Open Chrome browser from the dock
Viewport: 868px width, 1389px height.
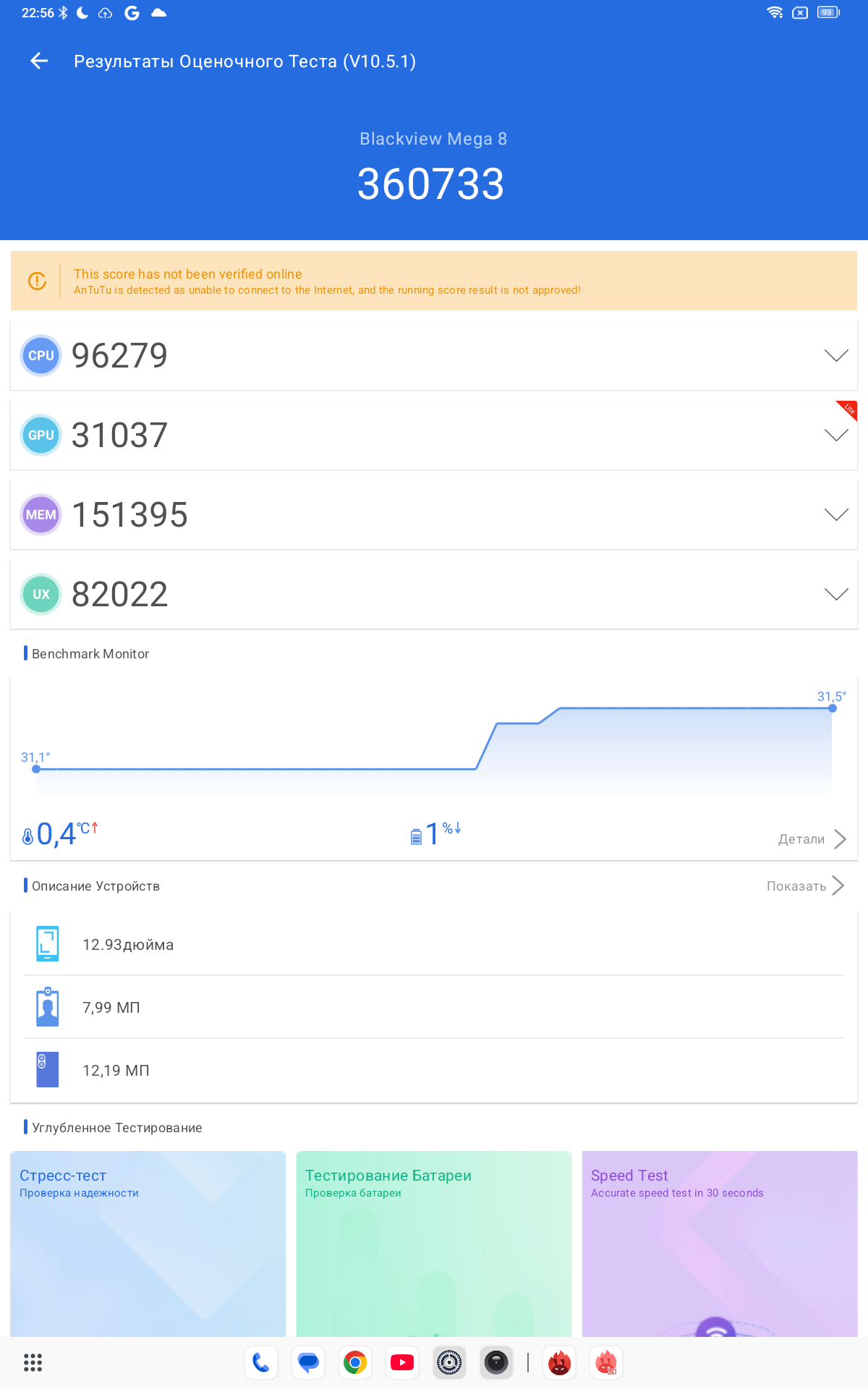(x=355, y=1363)
